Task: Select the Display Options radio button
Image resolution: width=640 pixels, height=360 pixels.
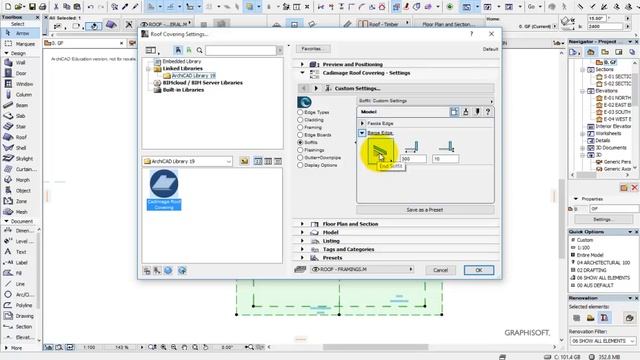Action: [300, 165]
